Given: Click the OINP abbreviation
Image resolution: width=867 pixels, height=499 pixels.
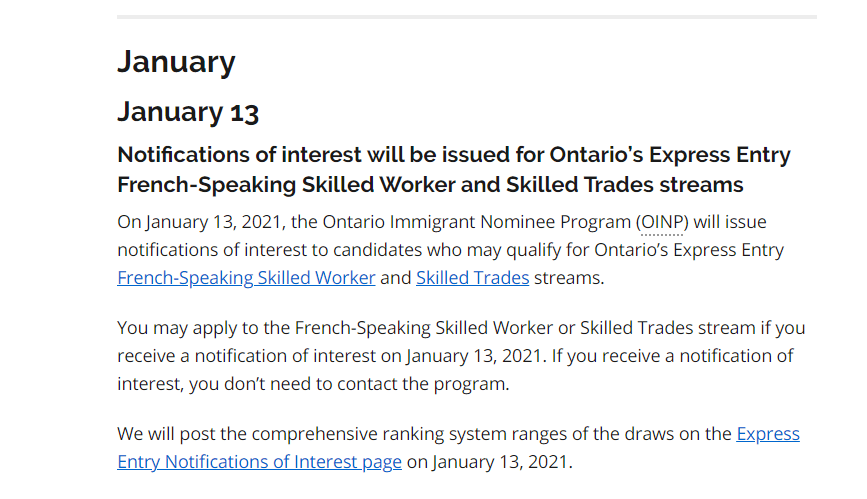Looking at the screenshot, I should (x=663, y=221).
